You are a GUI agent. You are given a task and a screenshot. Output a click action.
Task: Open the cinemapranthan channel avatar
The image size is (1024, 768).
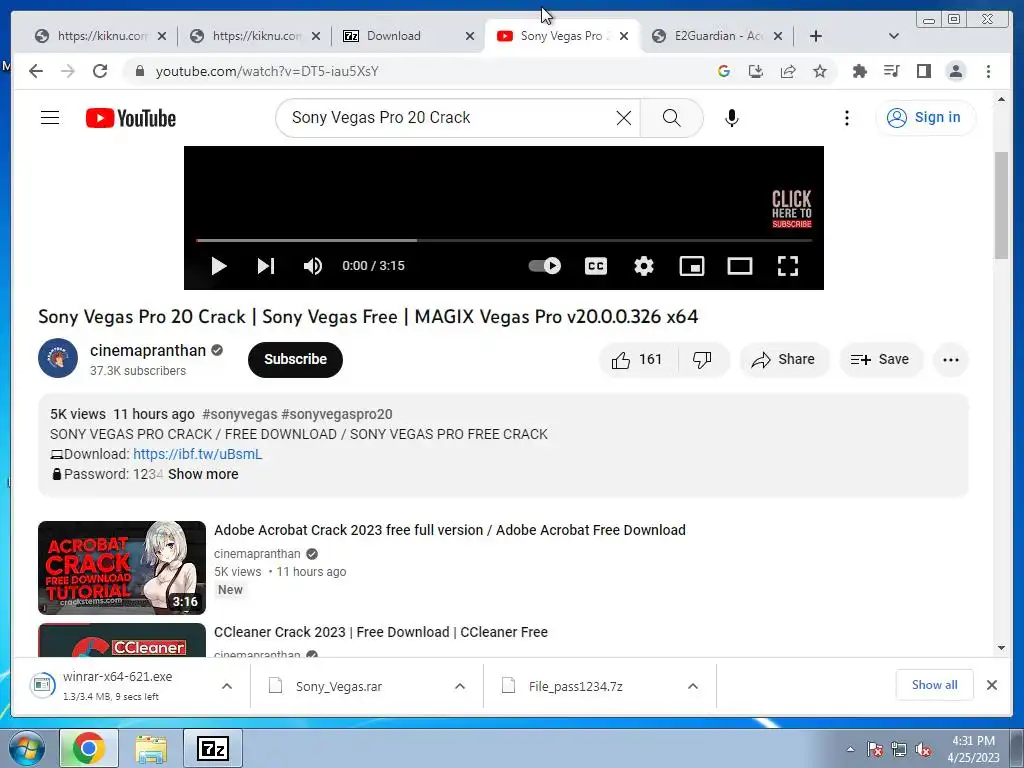pos(58,358)
